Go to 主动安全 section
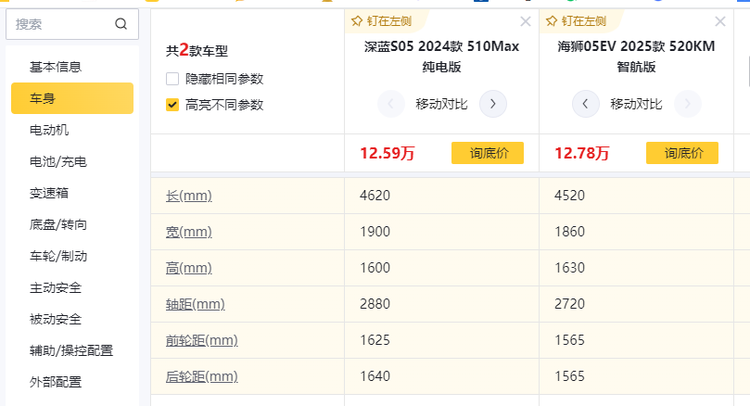The height and width of the screenshot is (406, 750). click(x=56, y=287)
